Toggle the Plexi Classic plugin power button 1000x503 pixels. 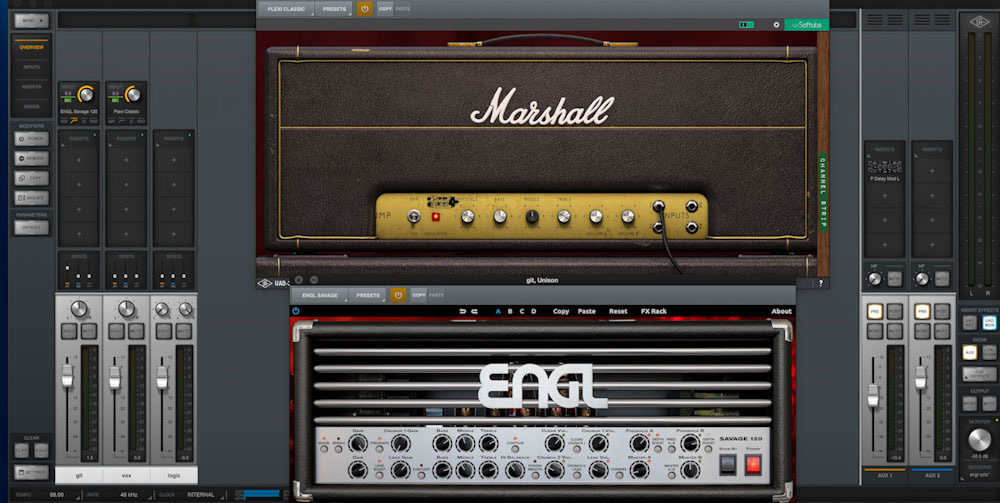(365, 9)
